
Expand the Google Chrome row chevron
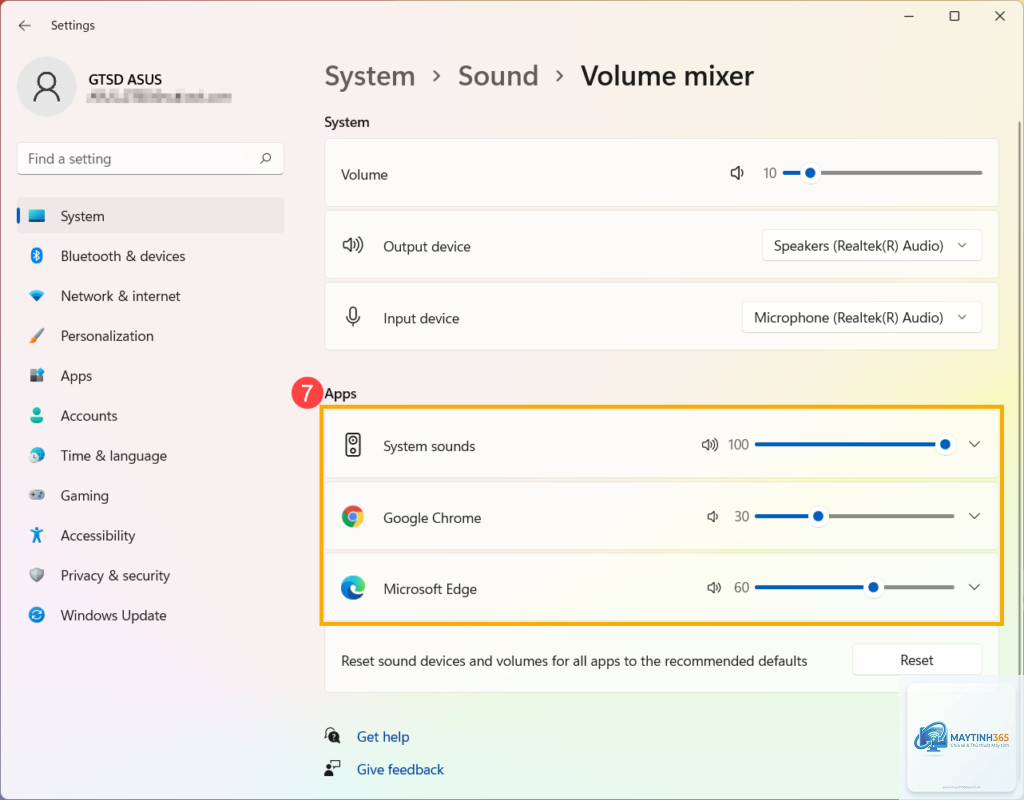coord(974,517)
